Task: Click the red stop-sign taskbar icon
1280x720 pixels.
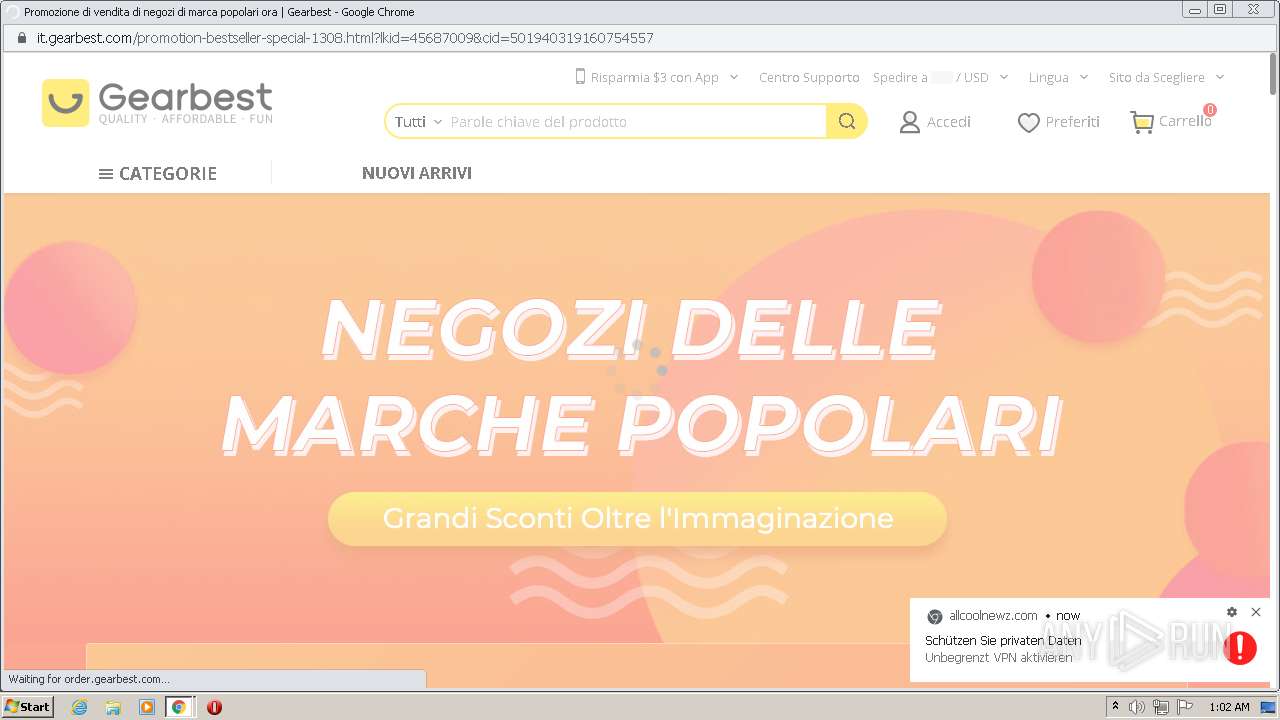Action: coord(214,707)
